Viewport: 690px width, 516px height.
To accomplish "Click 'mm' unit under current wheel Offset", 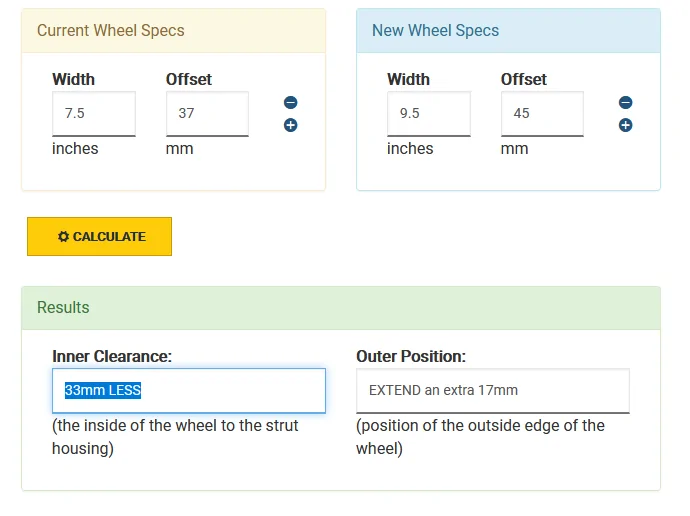I will [x=180, y=149].
